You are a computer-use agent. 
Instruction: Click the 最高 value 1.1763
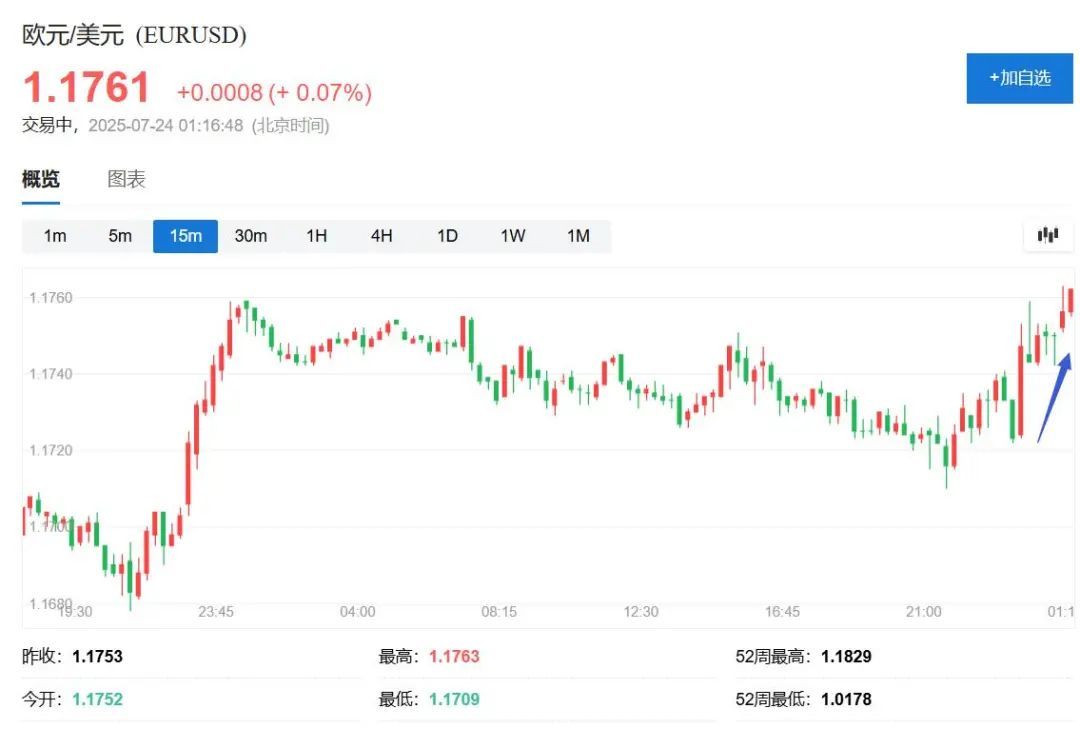[x=454, y=657]
